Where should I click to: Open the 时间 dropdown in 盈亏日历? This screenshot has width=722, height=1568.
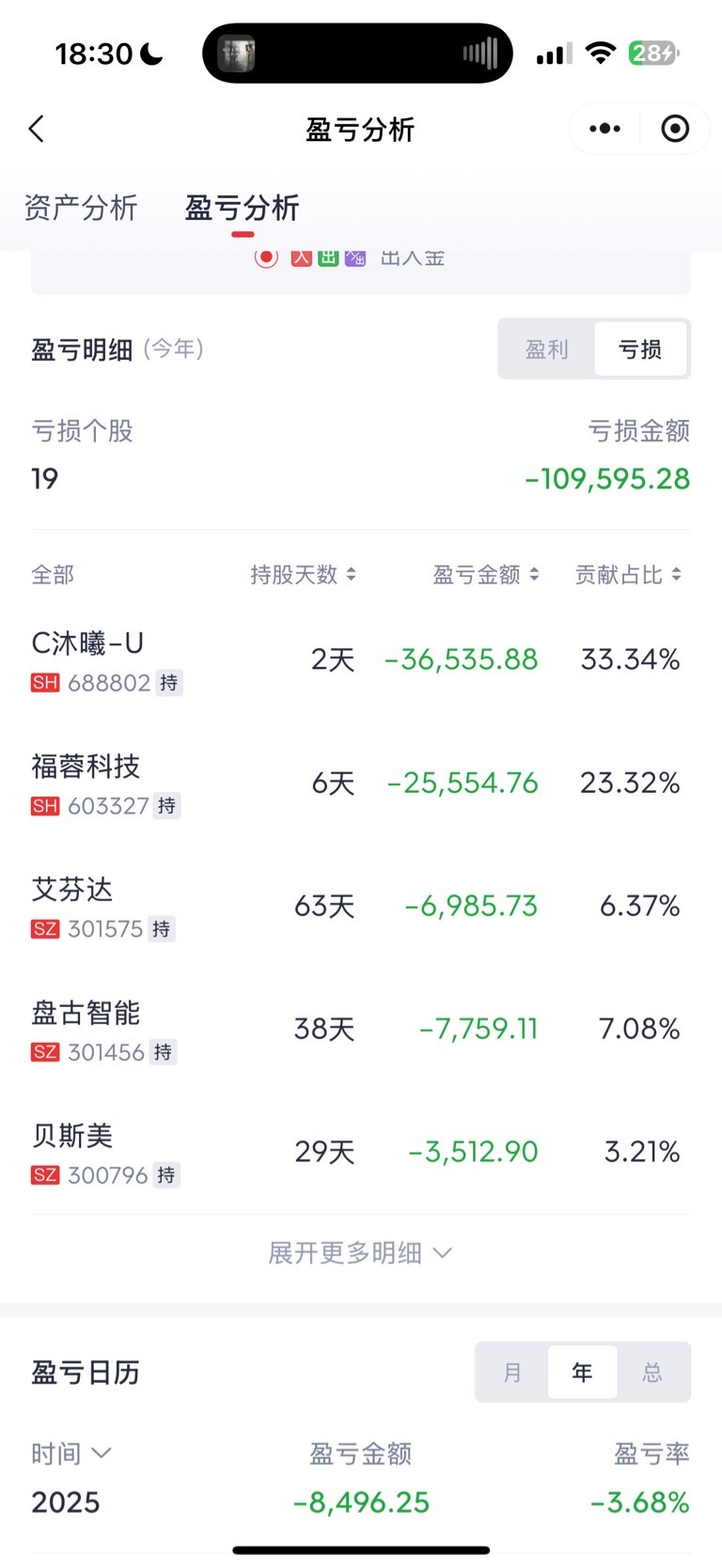point(71,1453)
